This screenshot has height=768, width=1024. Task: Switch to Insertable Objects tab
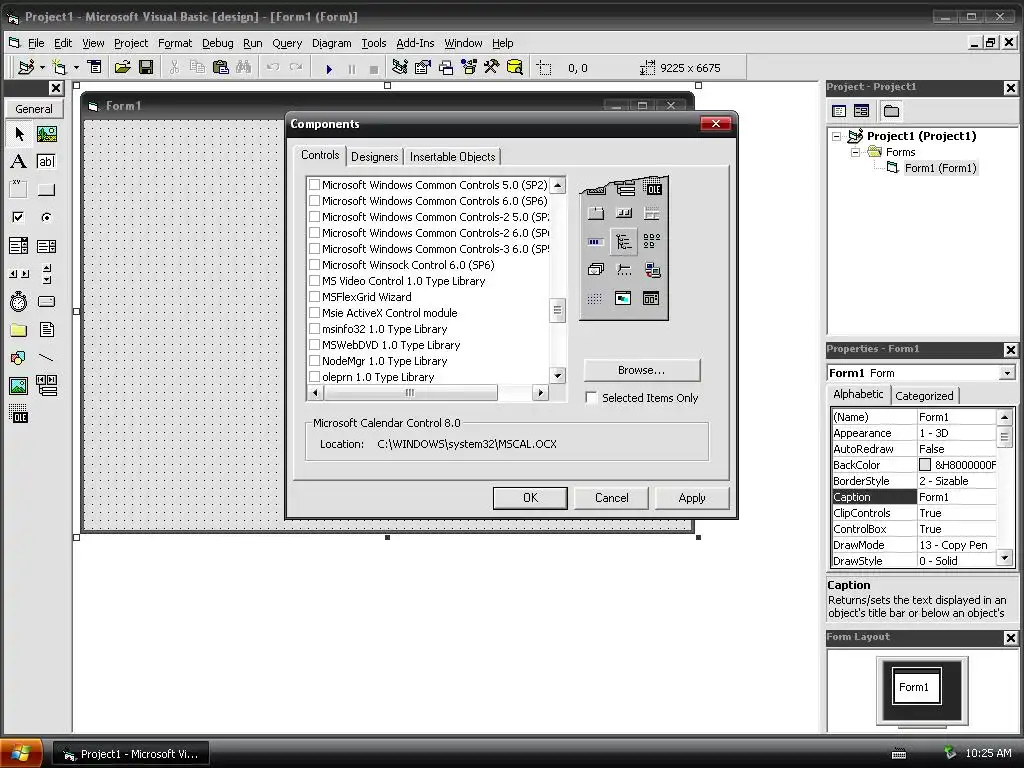click(x=453, y=157)
